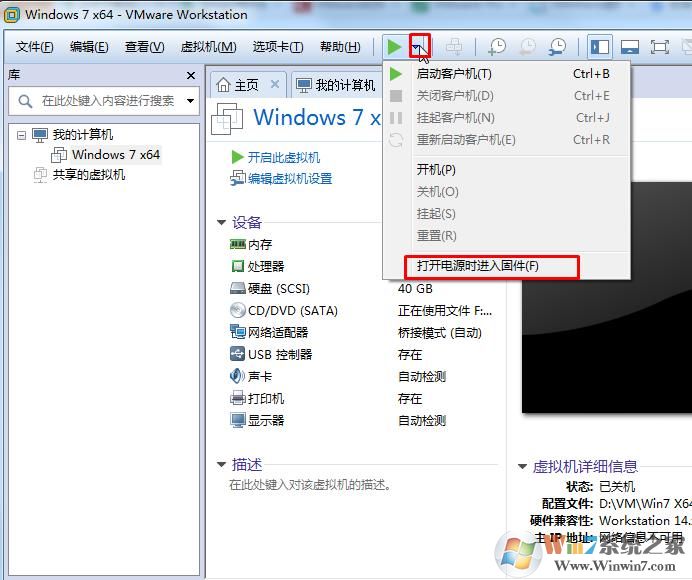Open the 查看(V) menu
The height and width of the screenshot is (580, 692).
tap(144, 47)
